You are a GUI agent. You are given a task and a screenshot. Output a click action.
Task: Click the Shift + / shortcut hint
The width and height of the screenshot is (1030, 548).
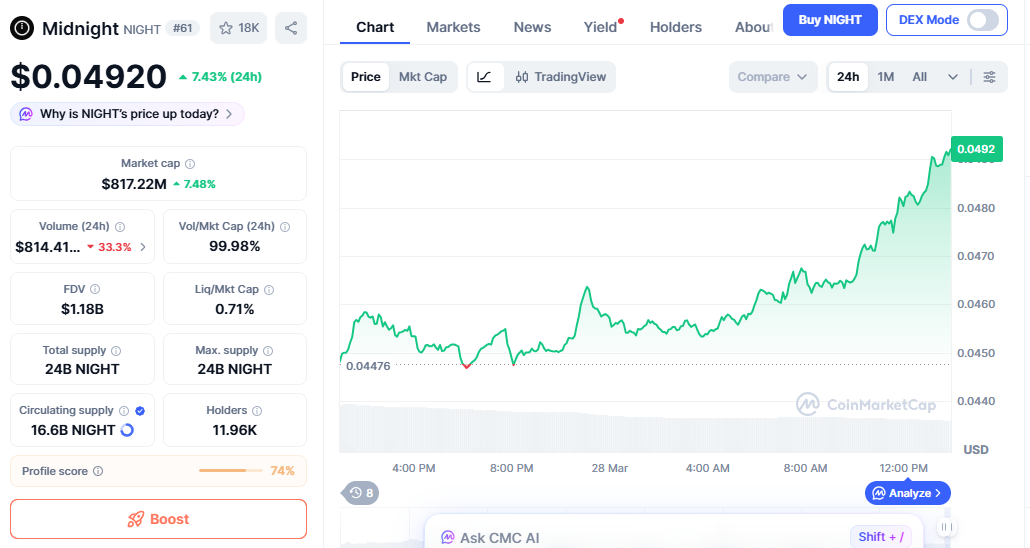click(881, 537)
